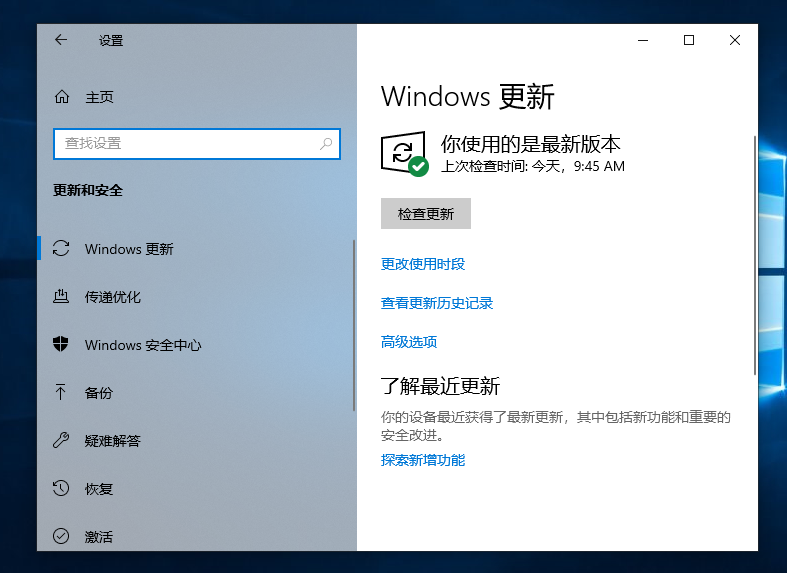Click the 激活 activation checkmark circle icon
Viewport: 787px width, 573px height.
[x=62, y=537]
